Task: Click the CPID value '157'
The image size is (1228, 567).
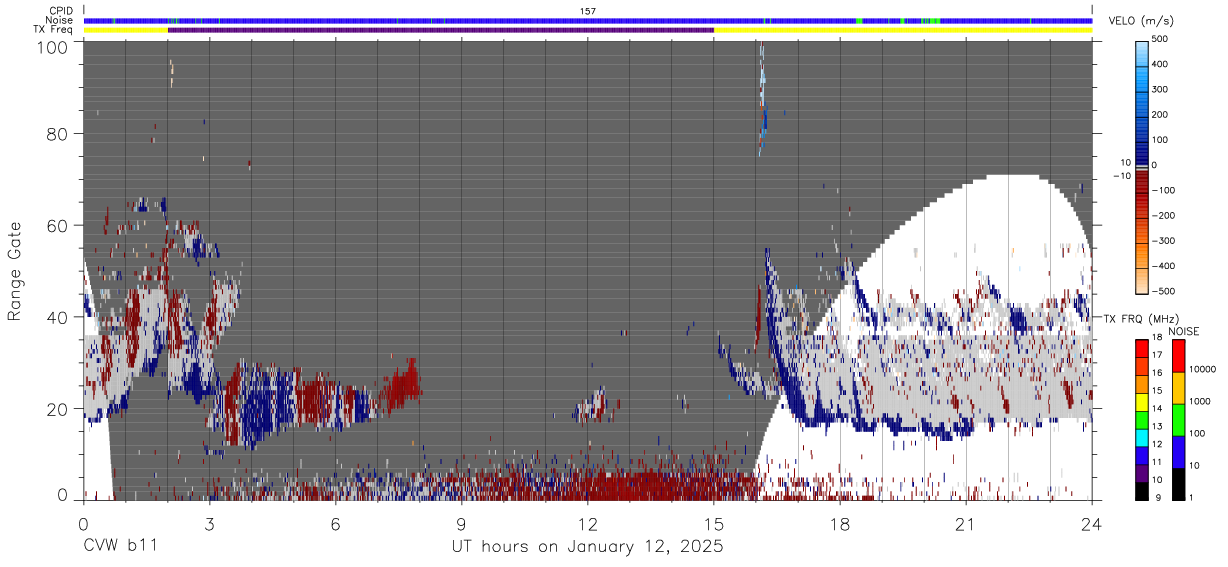Action: pyautogui.click(x=588, y=11)
